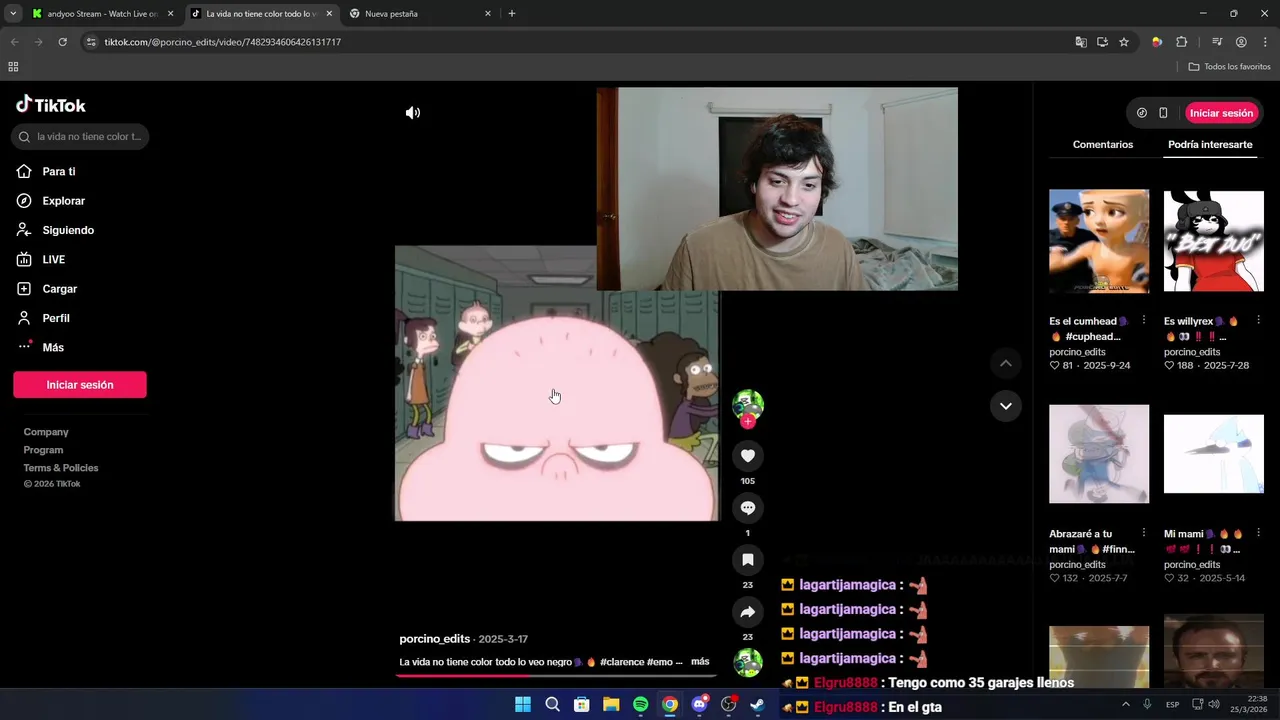Screen dimensions: 1280x720
Task: Switch to the Podría interesarte tab
Action: 1210,145
